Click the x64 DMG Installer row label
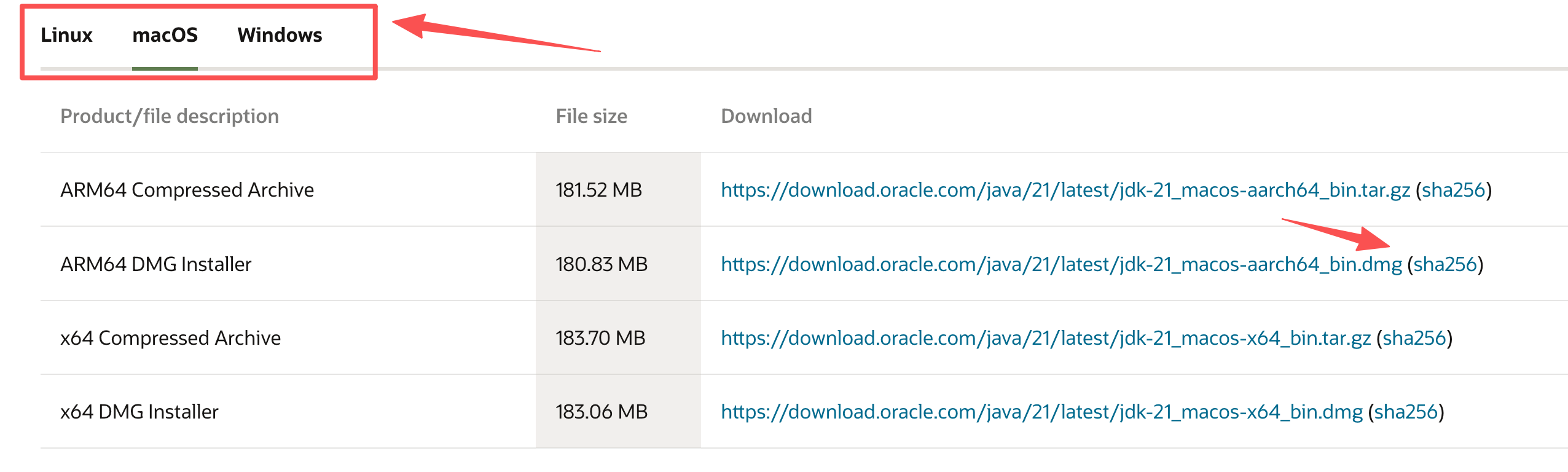The height and width of the screenshot is (472, 1568). (x=139, y=412)
